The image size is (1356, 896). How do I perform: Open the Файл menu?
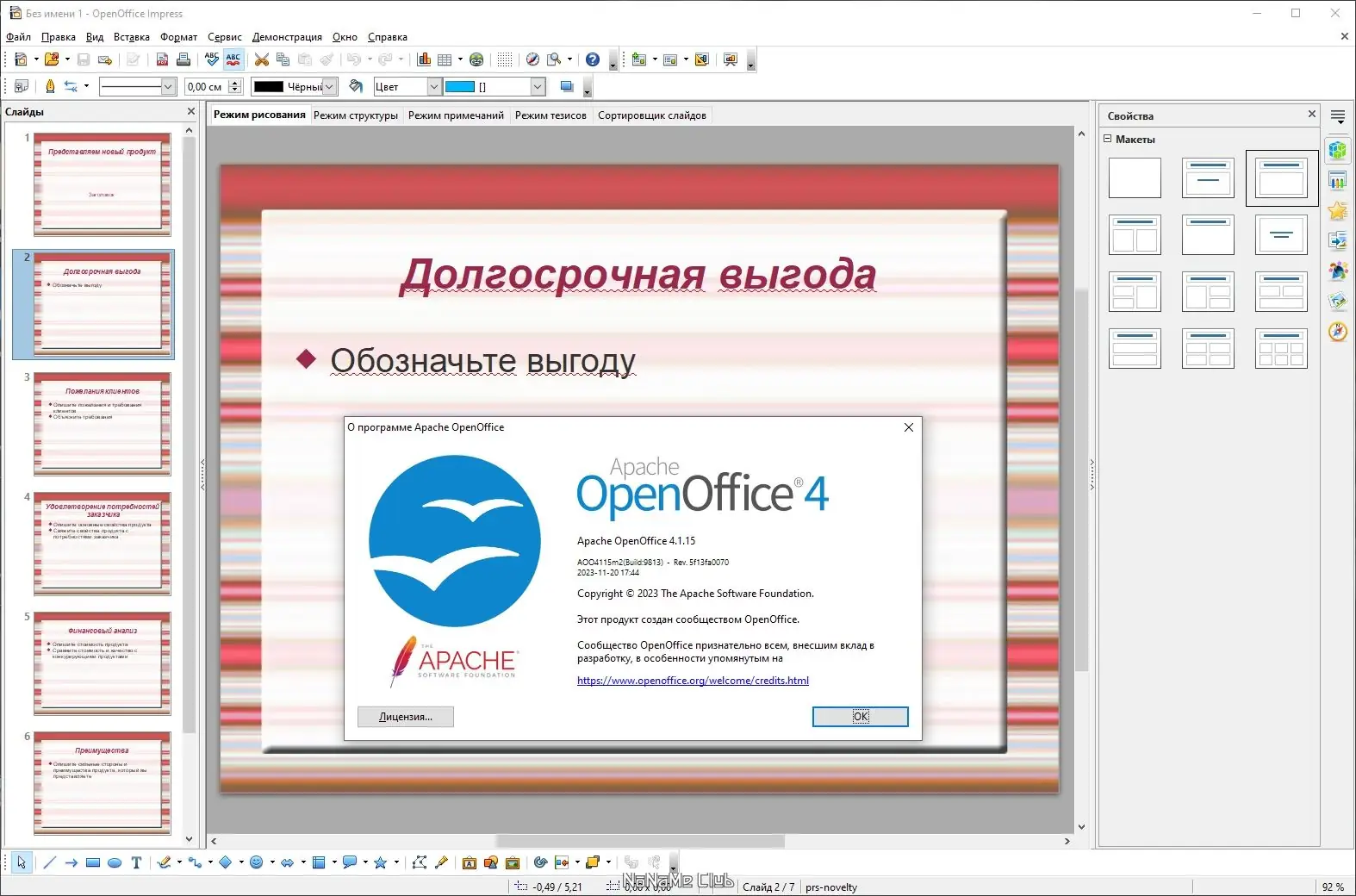click(x=18, y=37)
